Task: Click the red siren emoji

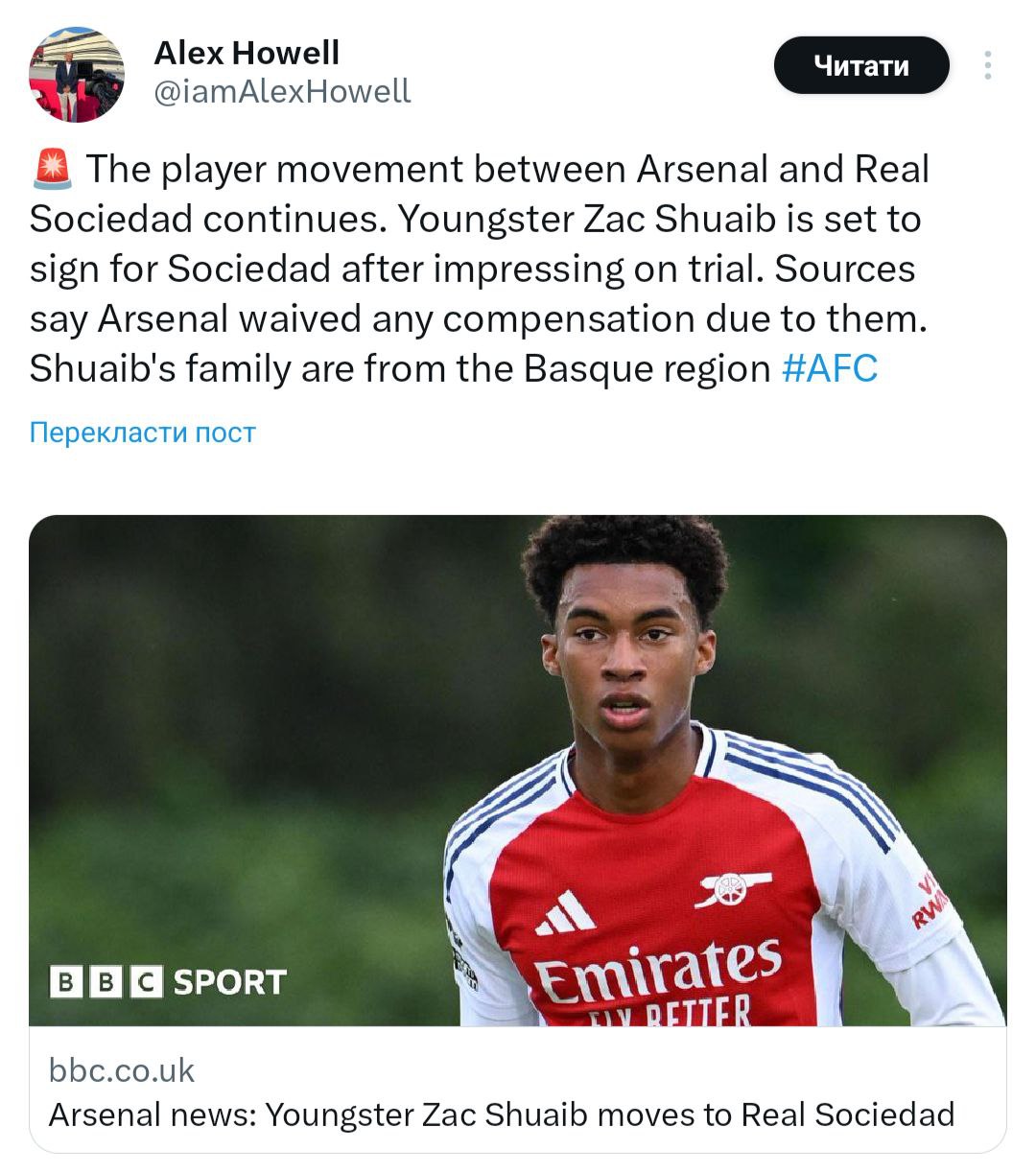Action: click(x=52, y=169)
